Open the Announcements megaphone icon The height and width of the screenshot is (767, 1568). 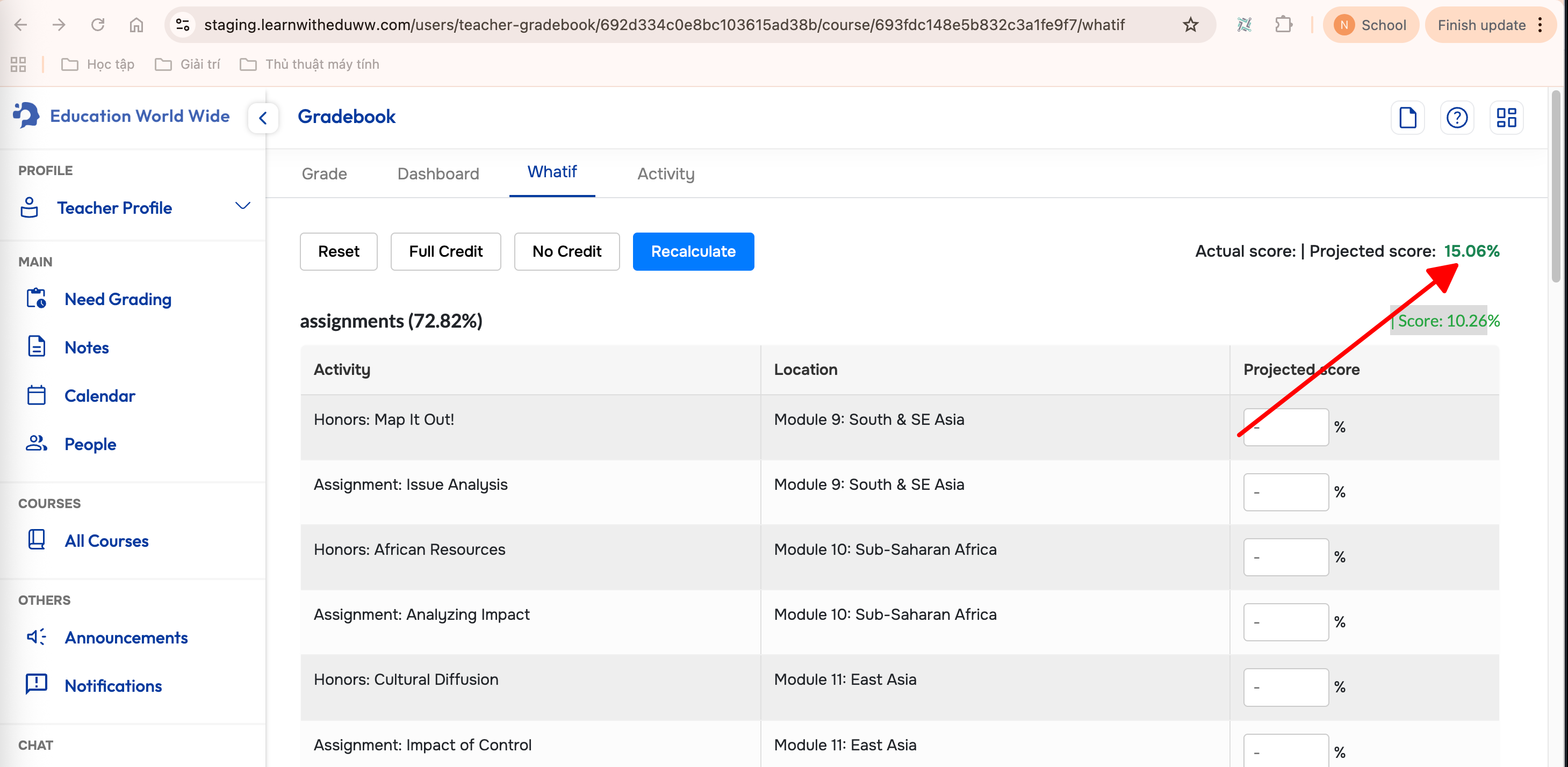point(36,637)
